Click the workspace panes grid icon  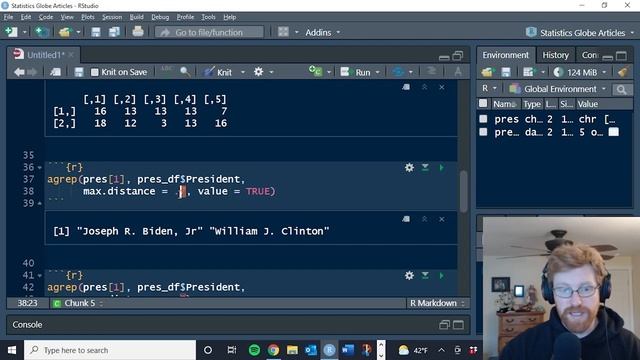tap(283, 32)
